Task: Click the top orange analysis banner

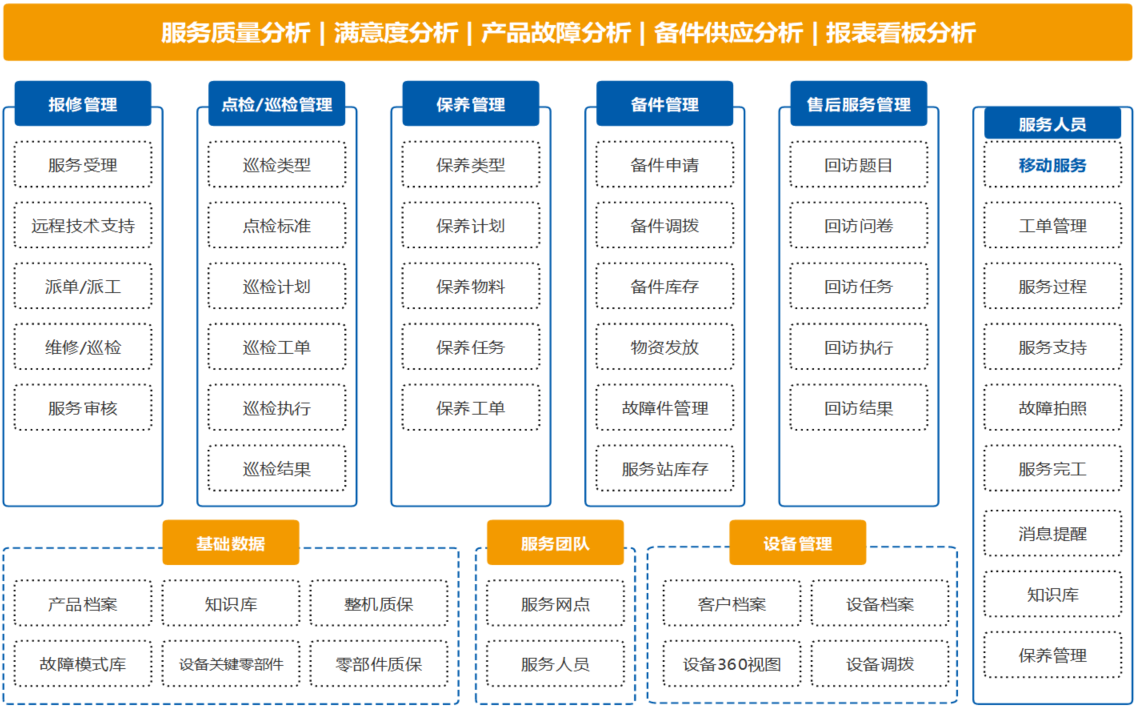Action: [567, 32]
